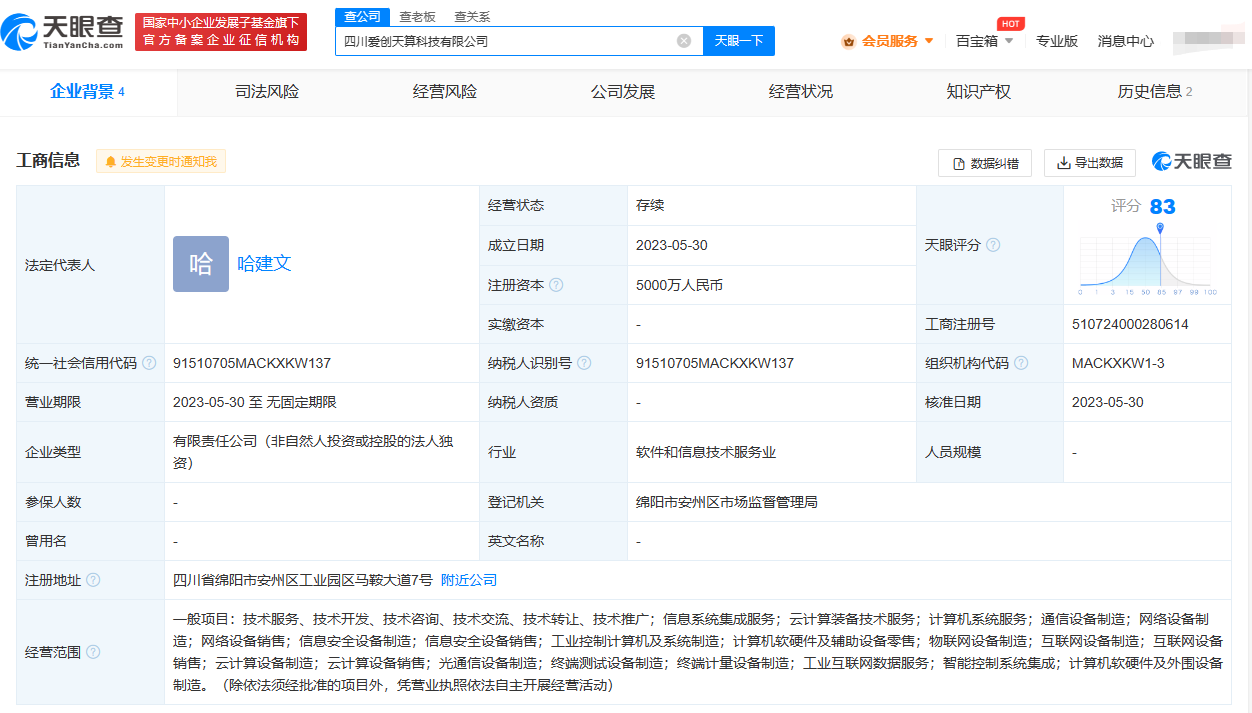Open the 会员服务 dropdown menu

point(889,41)
